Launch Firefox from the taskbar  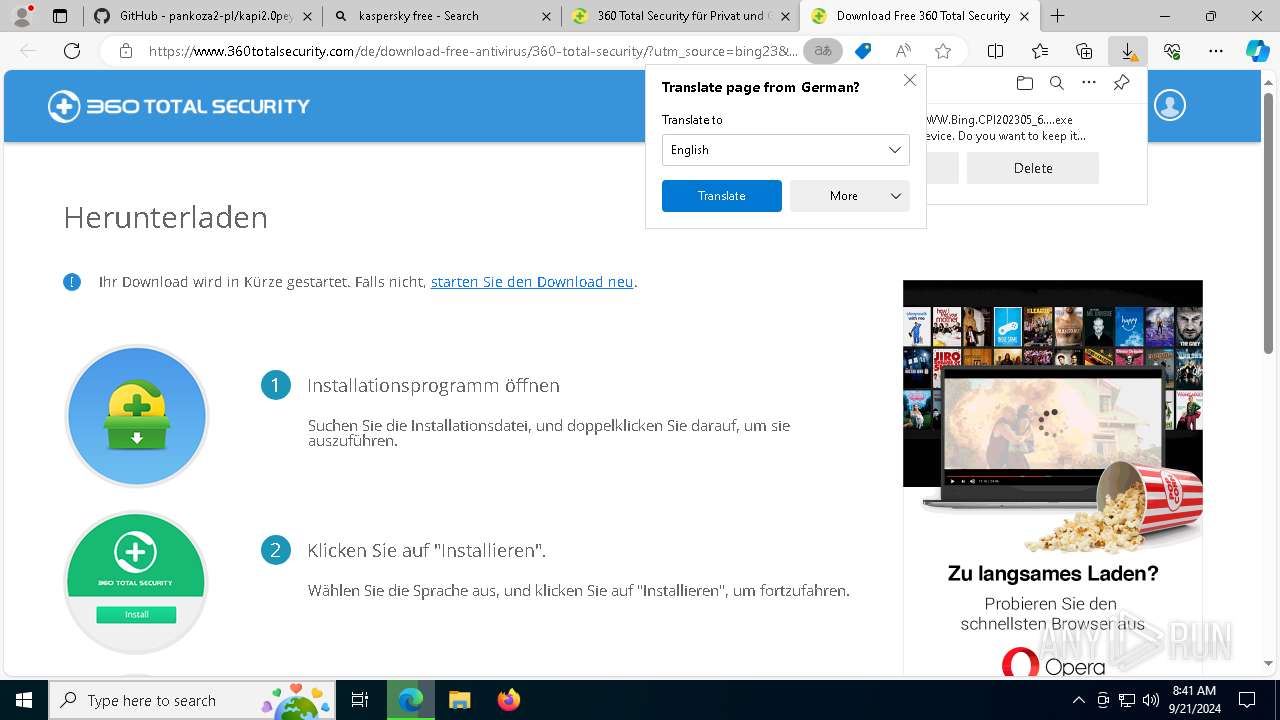[508, 700]
